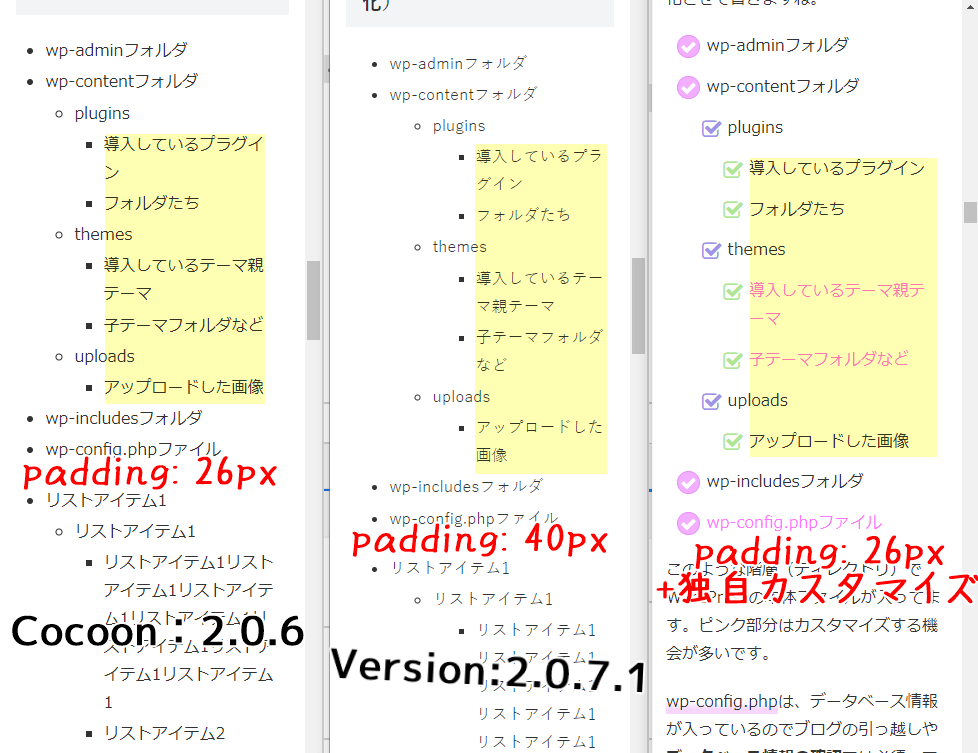Open the pink wp-config.phpファイル link in check-icon panel
This screenshot has width=978, height=753.
click(795, 522)
